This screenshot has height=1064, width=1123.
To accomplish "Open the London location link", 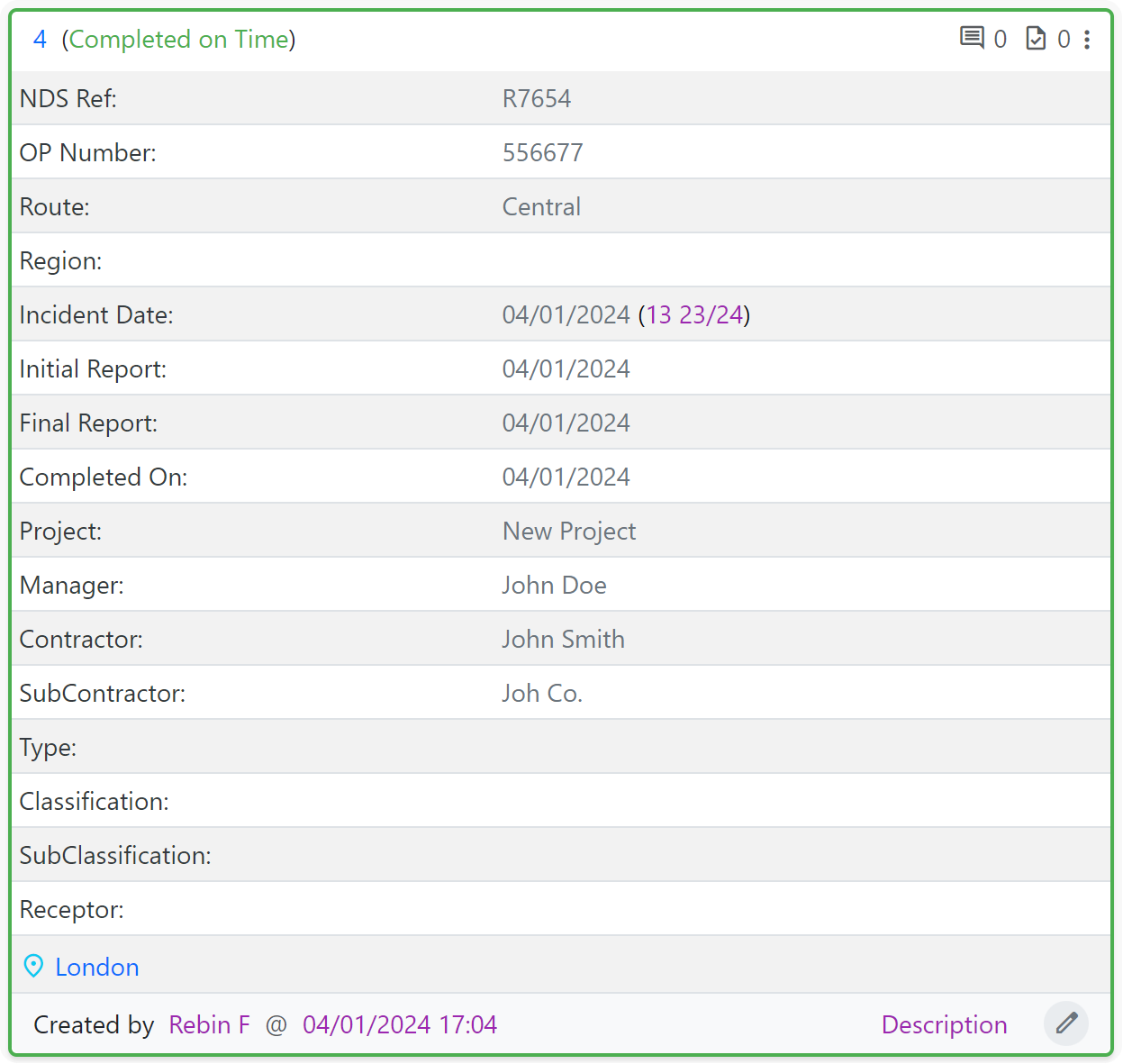I will [x=97, y=967].
